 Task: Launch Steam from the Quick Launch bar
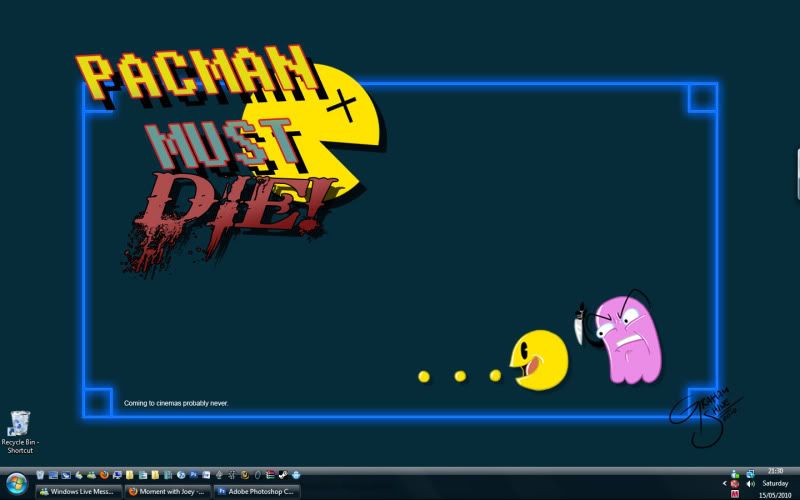point(283,475)
